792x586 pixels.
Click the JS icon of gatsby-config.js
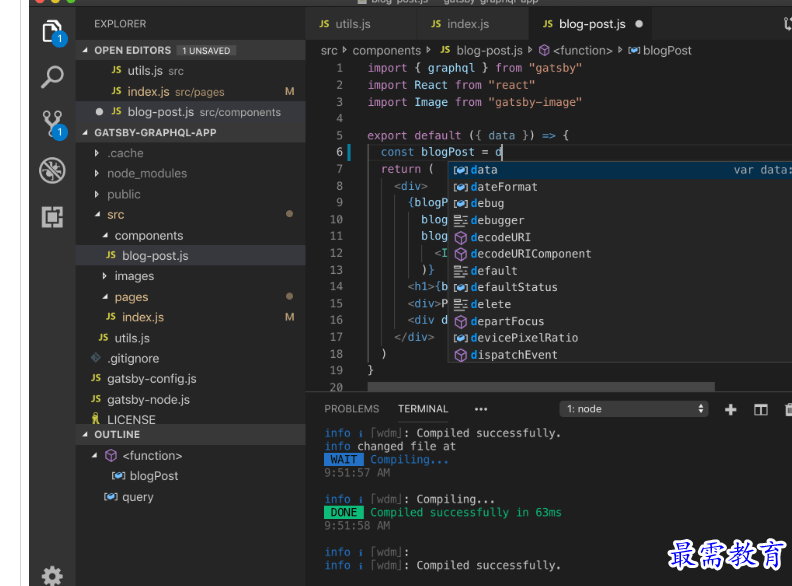coord(96,378)
